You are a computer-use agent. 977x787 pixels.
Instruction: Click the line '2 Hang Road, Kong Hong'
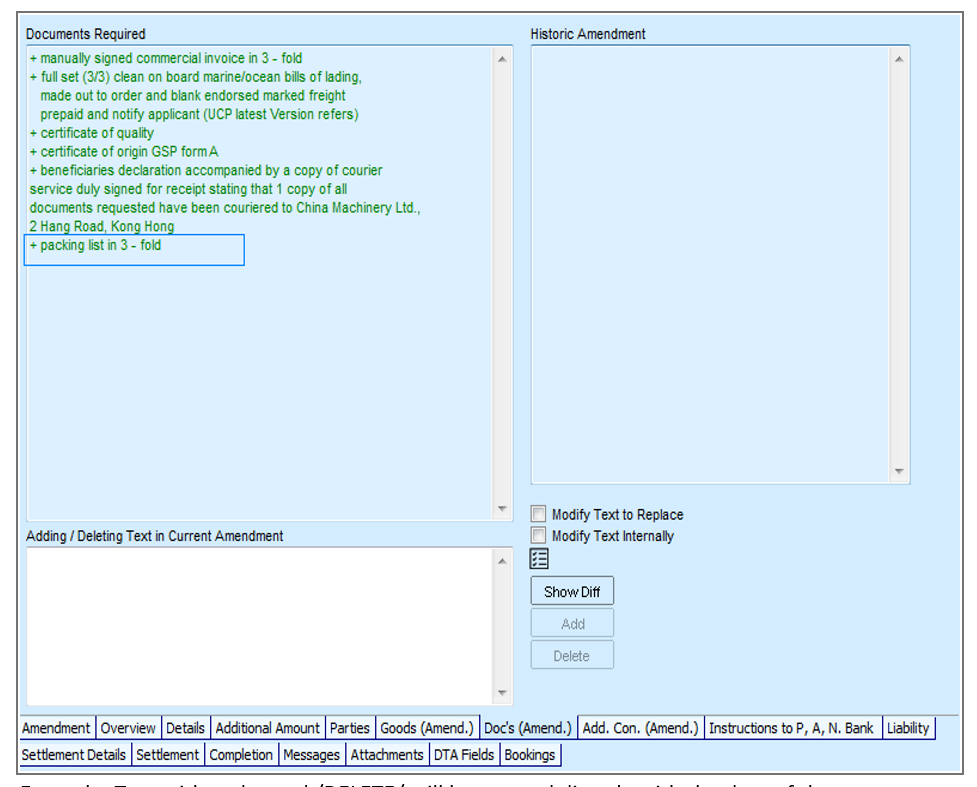click(102, 226)
